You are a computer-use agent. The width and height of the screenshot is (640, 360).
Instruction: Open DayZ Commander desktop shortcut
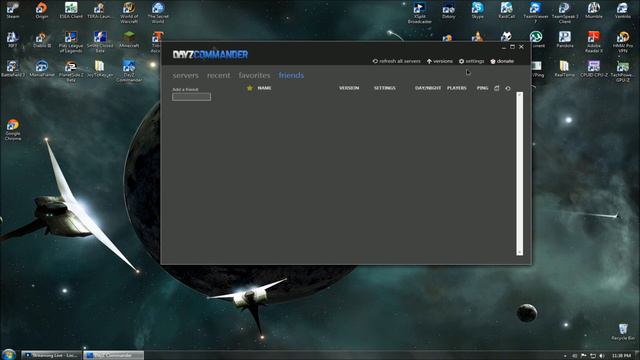129,71
